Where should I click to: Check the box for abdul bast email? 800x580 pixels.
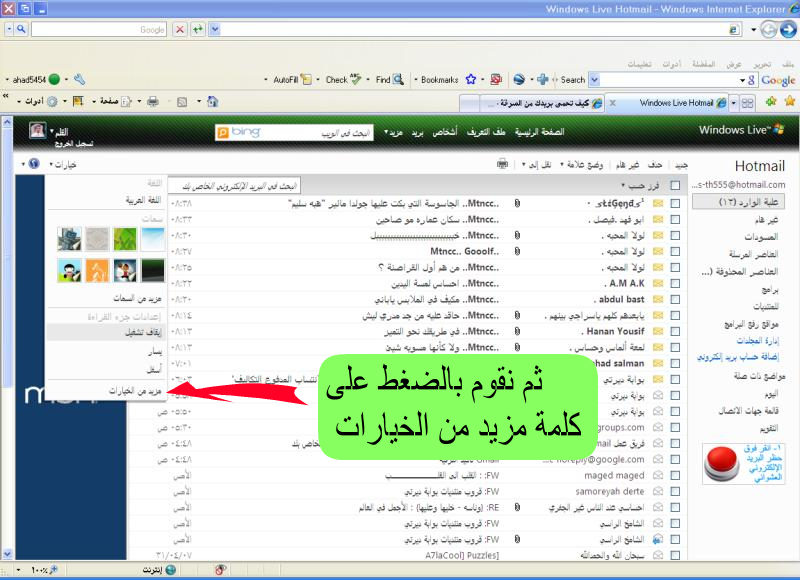click(x=675, y=299)
